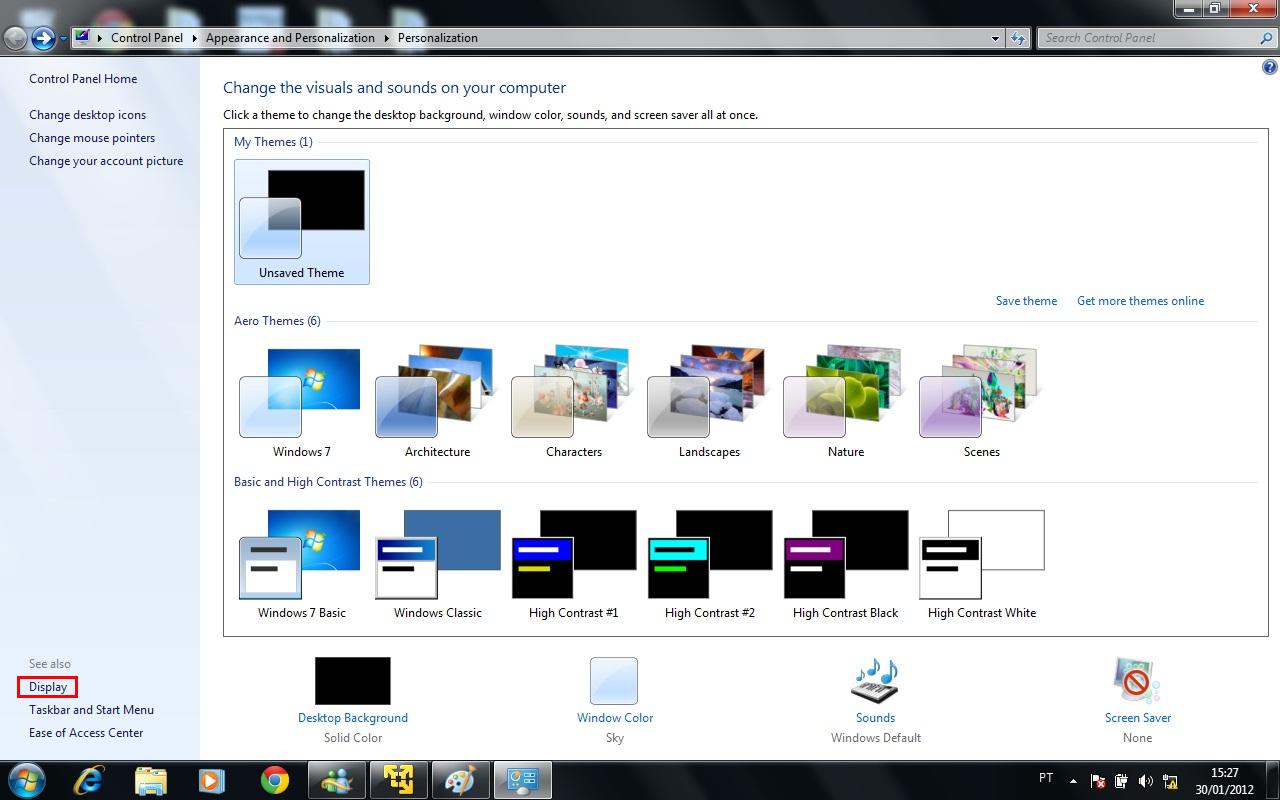
Task: Open the Ease of Access Center link
Action: click(86, 733)
